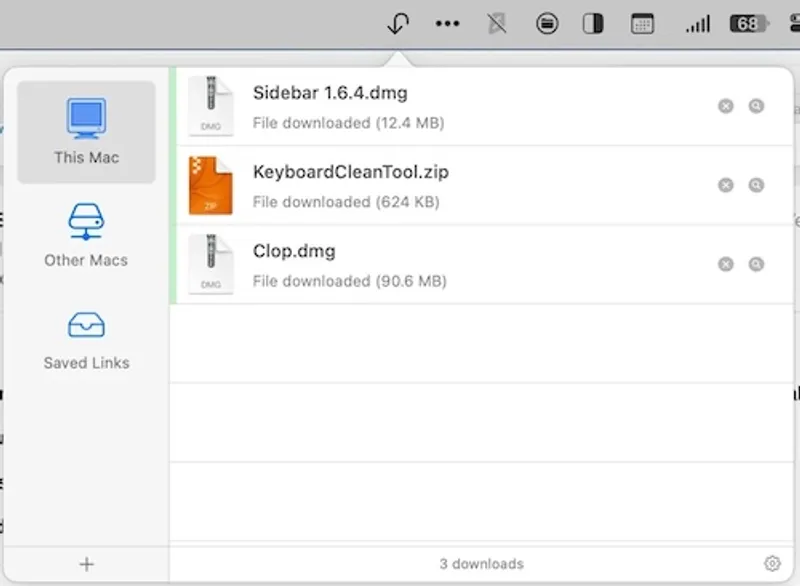The height and width of the screenshot is (586, 800).
Task: Click the circled lines menu bar icon
Action: click(547, 23)
